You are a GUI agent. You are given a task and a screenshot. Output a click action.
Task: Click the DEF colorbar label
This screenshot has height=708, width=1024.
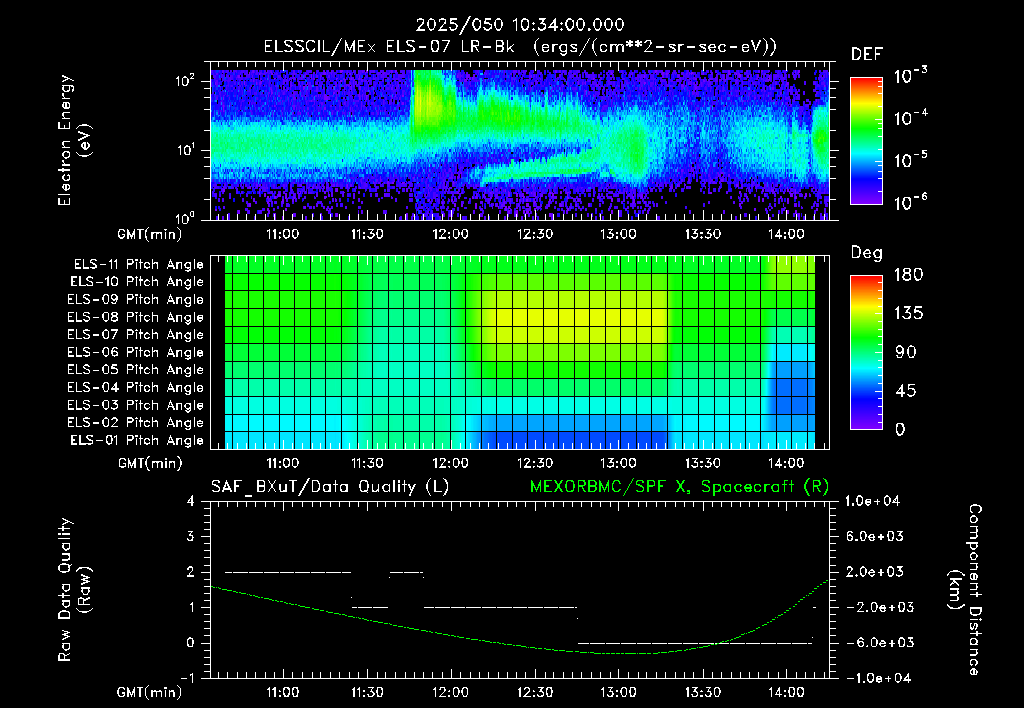[x=867, y=55]
